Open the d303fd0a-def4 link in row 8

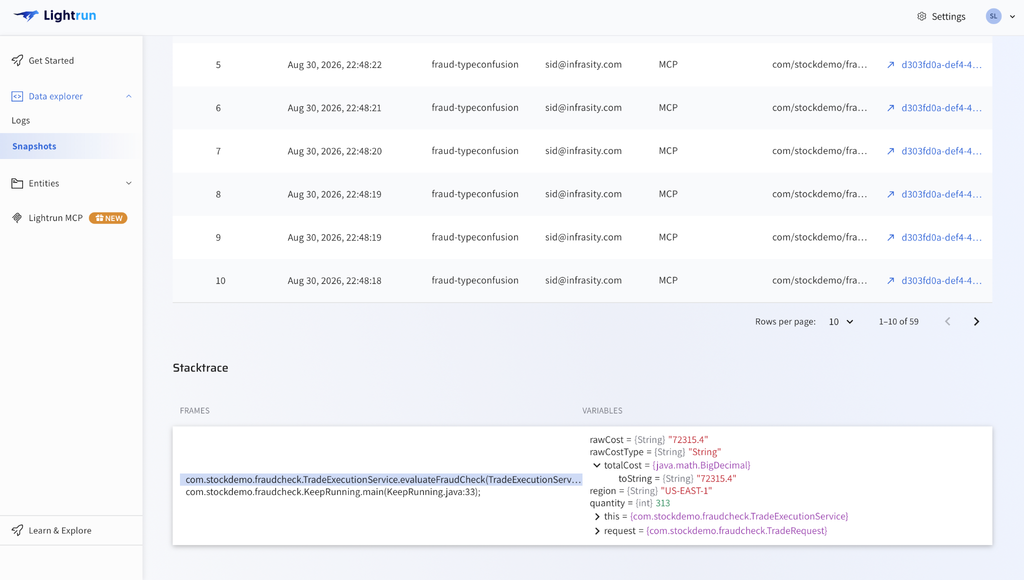click(941, 194)
